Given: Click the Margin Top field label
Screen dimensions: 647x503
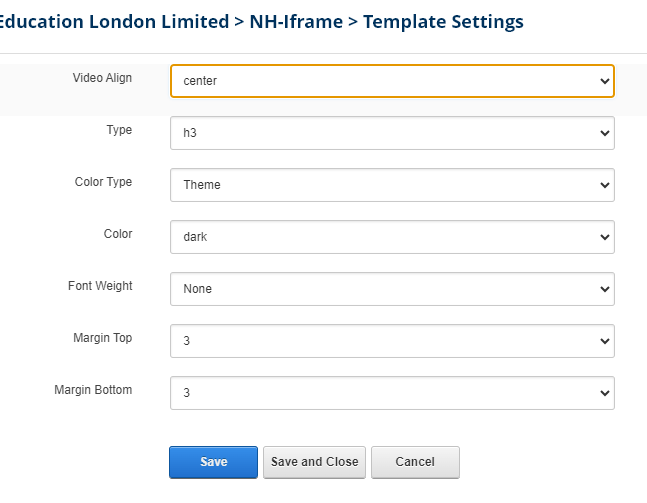Looking at the screenshot, I should 102,338.
